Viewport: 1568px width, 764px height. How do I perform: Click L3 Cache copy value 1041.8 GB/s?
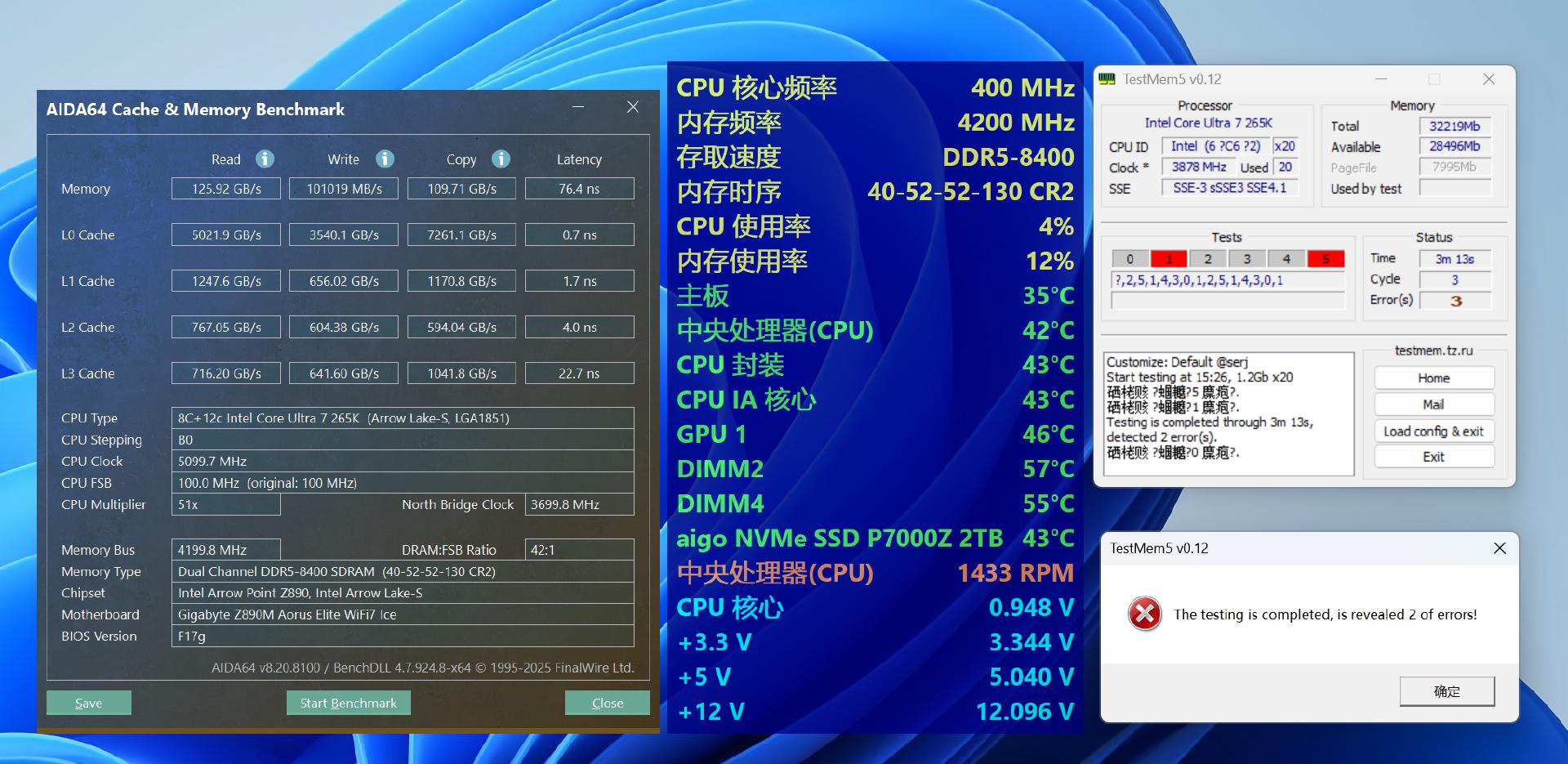(461, 373)
